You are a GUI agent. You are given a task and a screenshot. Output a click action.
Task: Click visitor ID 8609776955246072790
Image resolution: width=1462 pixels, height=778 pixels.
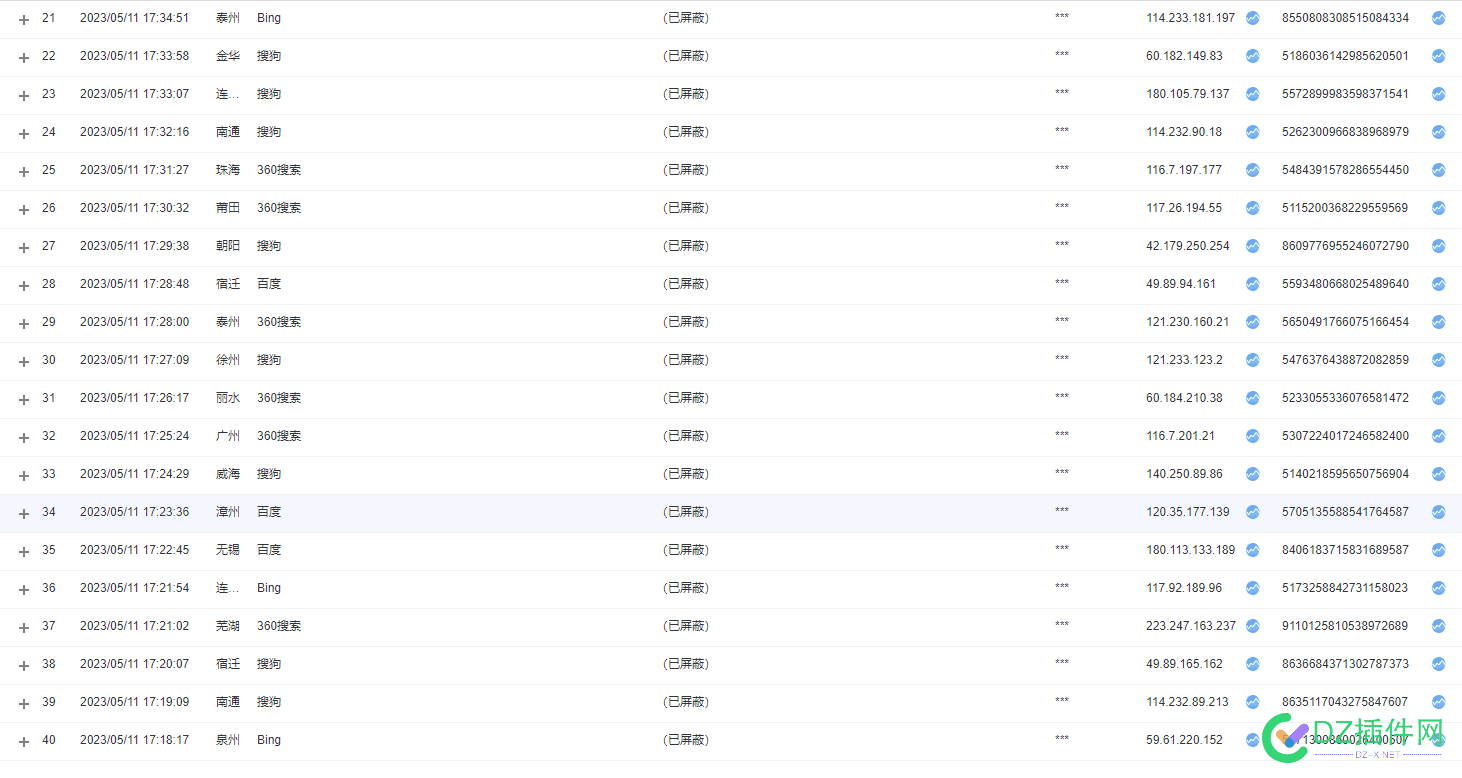(x=1345, y=246)
